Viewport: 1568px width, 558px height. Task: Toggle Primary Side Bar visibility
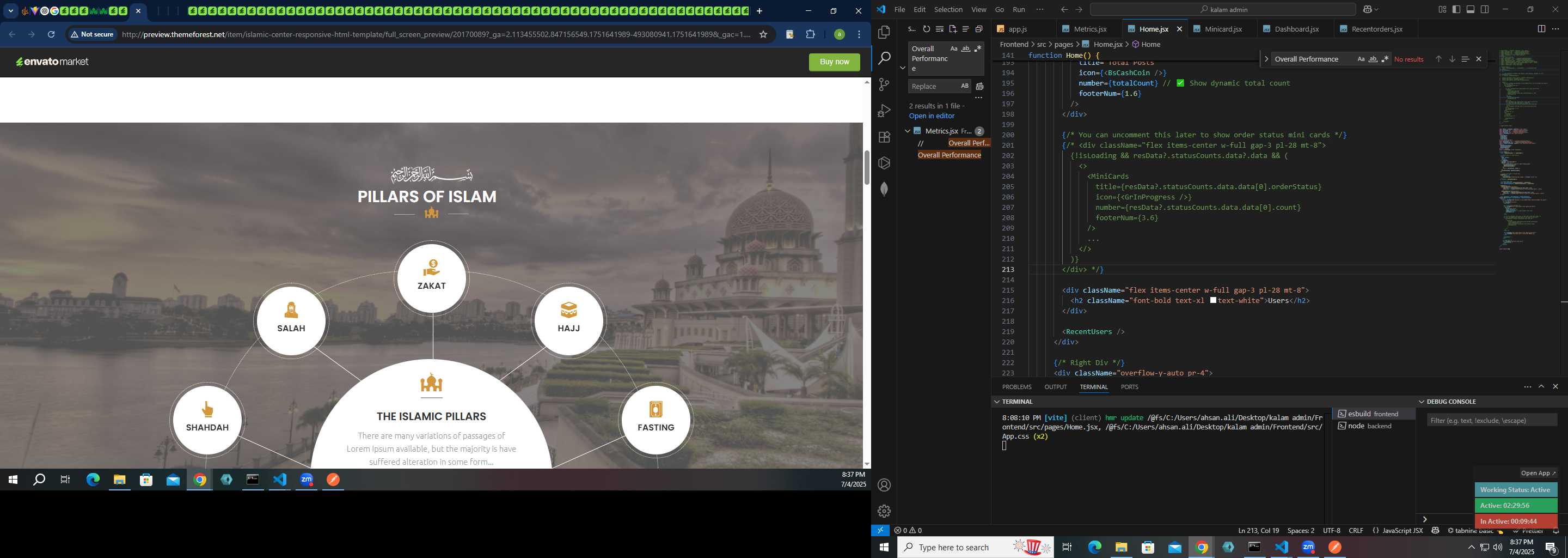1456,10
